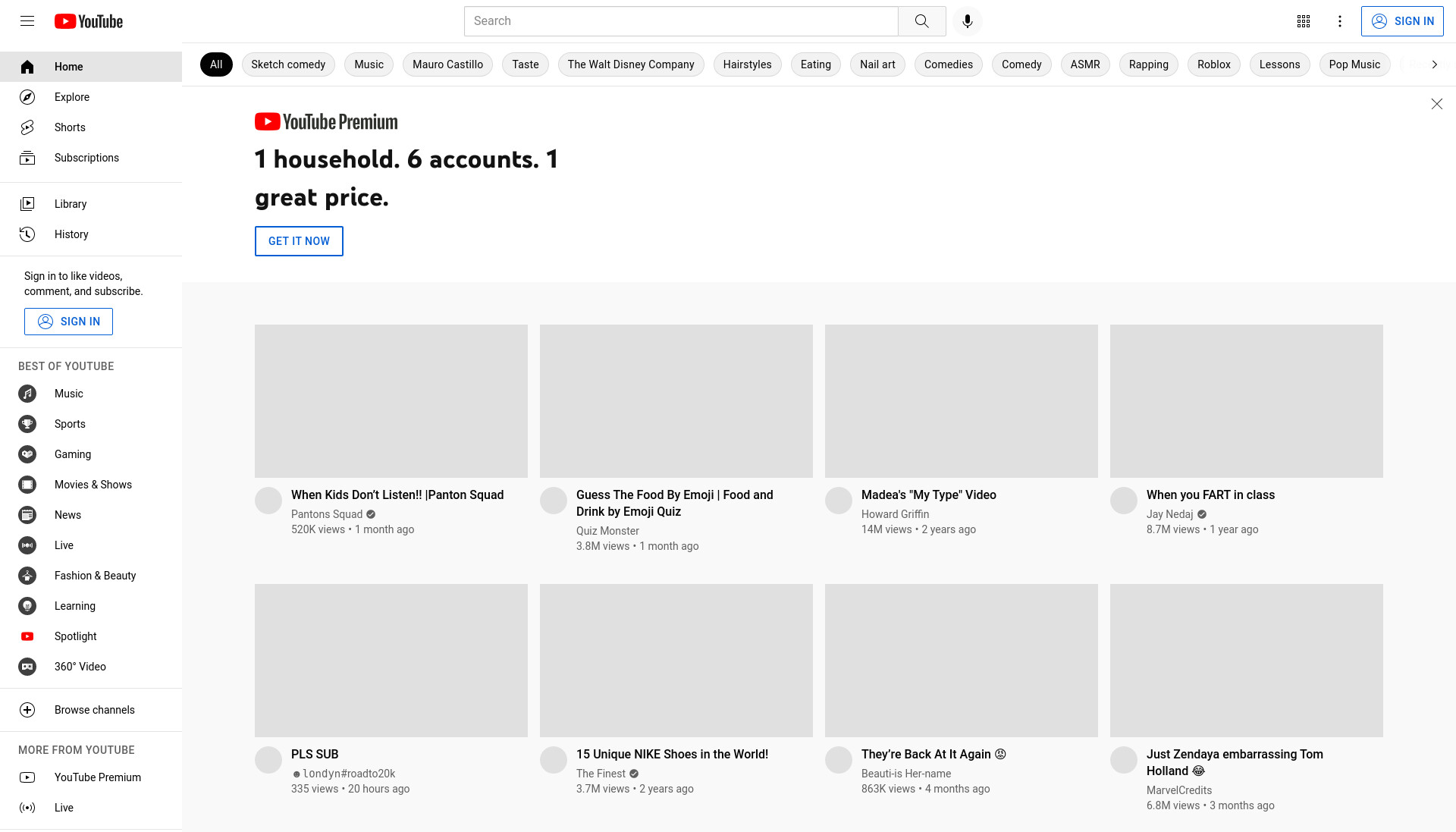
Task: Open Sports channel in sidebar
Action: coord(91,424)
